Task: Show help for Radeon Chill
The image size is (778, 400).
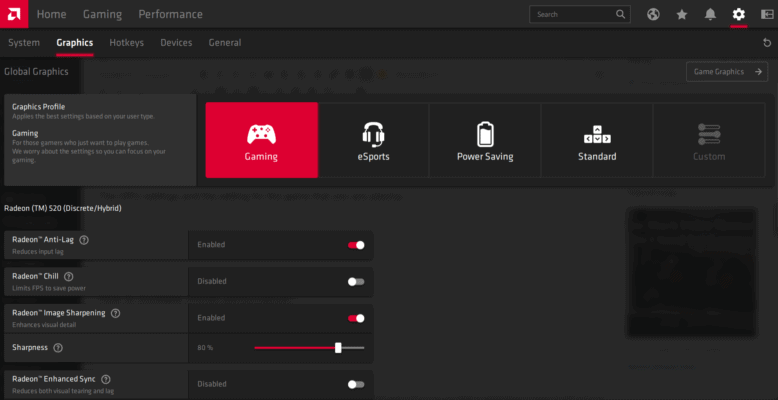Action: pyautogui.click(x=69, y=276)
